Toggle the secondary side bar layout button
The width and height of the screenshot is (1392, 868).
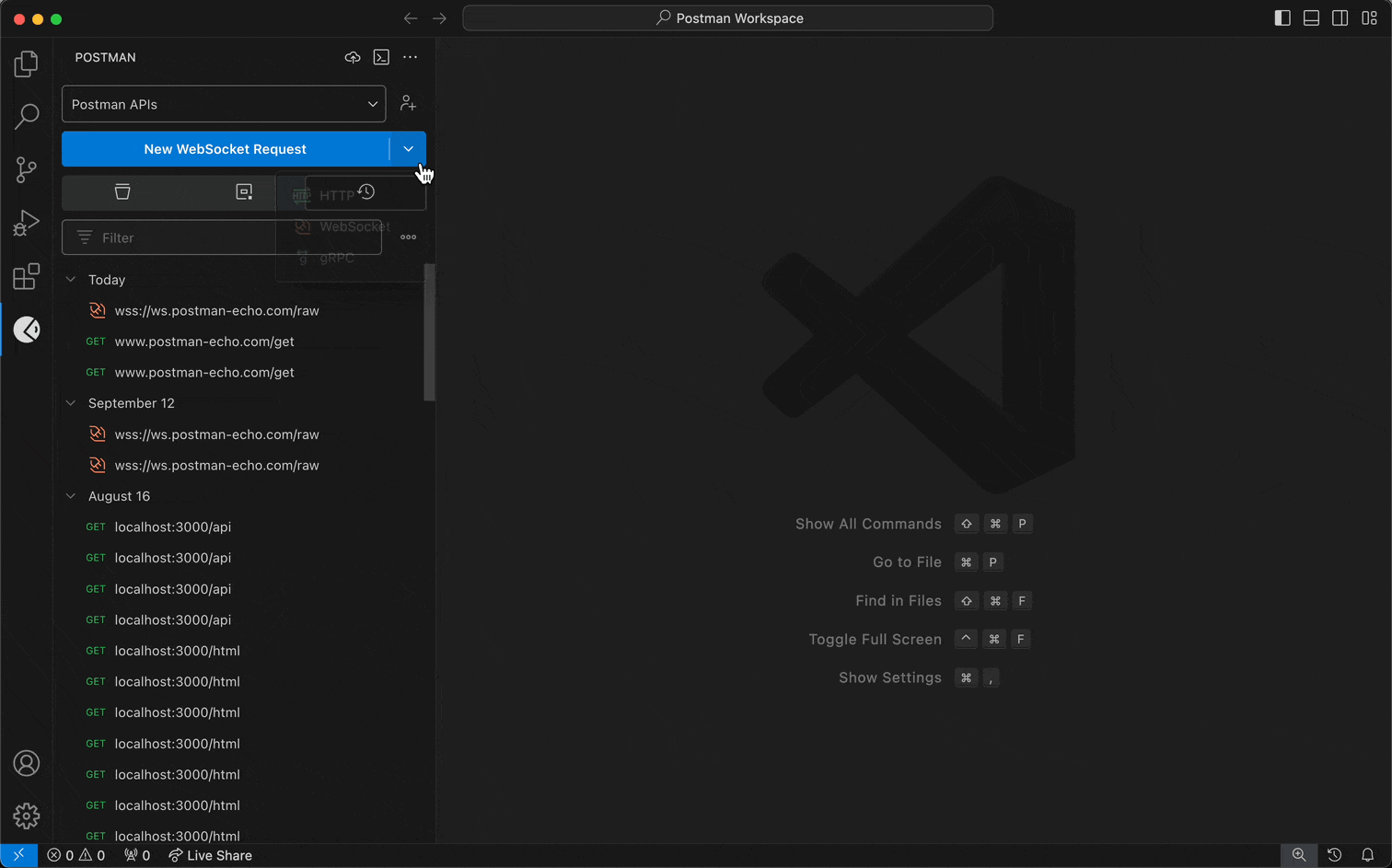pos(1340,18)
